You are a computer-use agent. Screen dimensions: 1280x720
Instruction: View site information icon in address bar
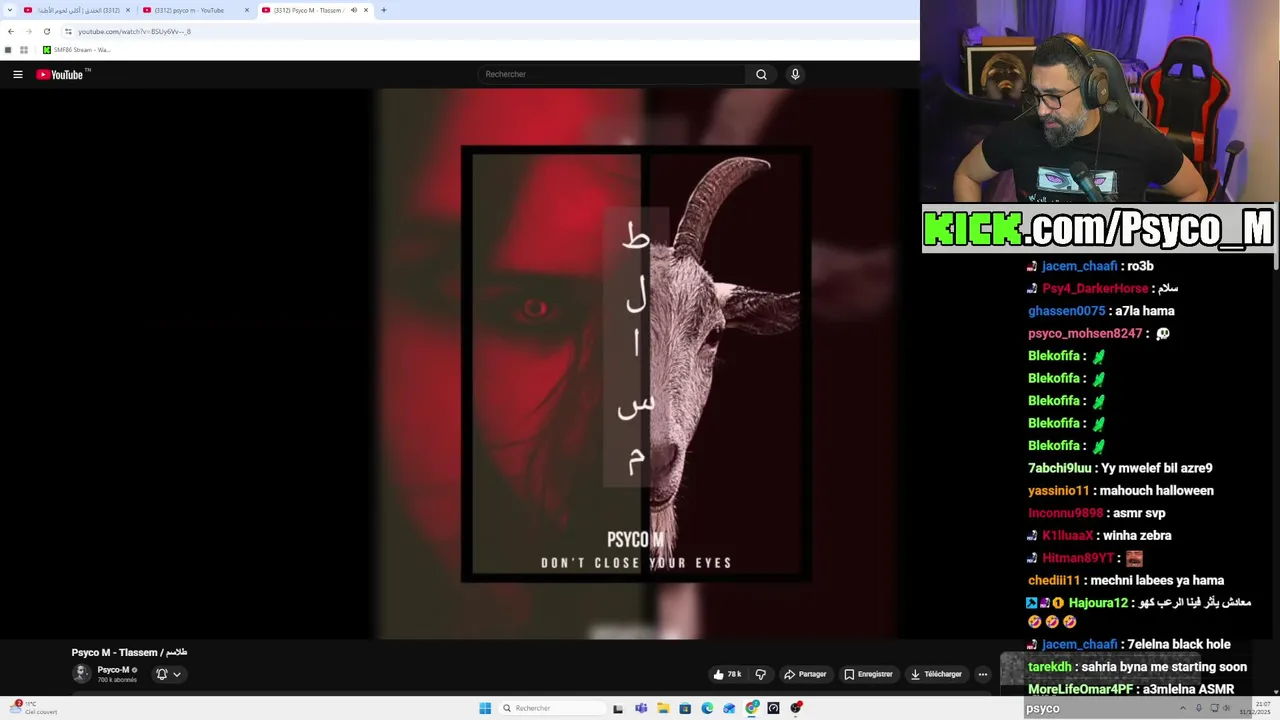point(68,31)
